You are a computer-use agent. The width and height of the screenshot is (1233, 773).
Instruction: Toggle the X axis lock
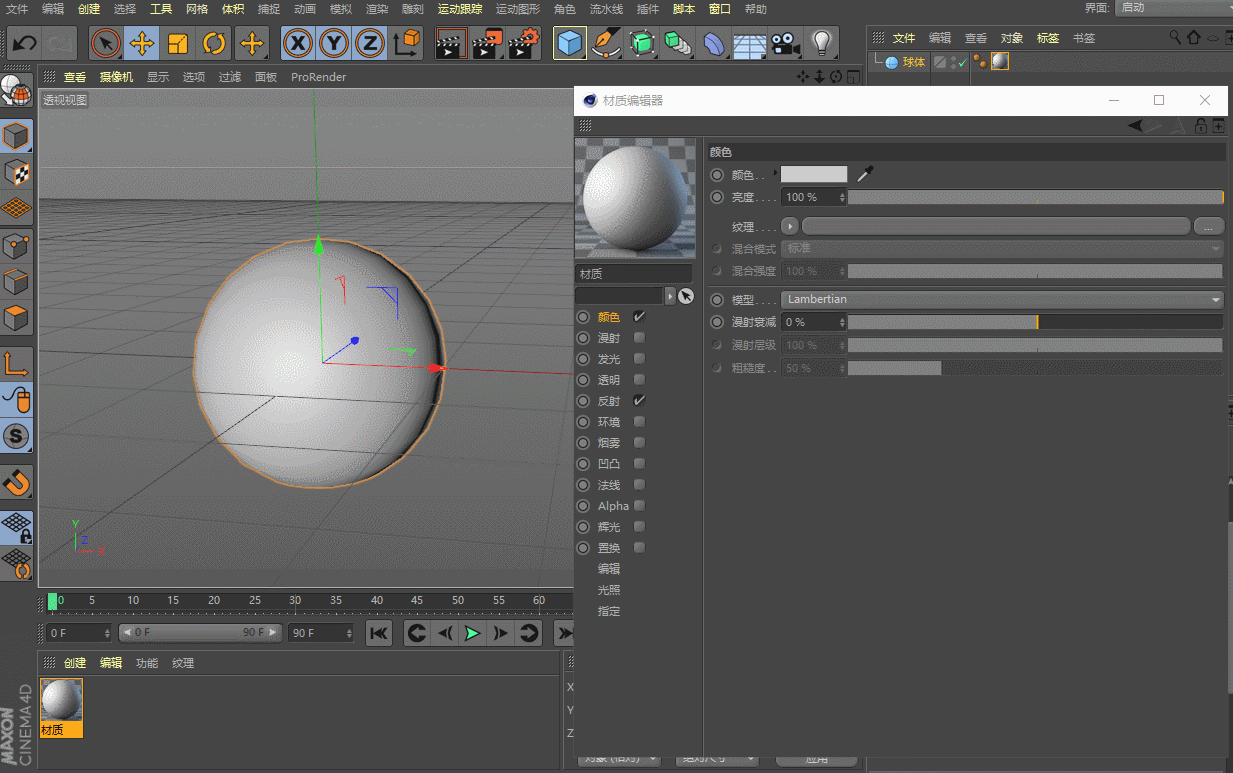coord(297,43)
